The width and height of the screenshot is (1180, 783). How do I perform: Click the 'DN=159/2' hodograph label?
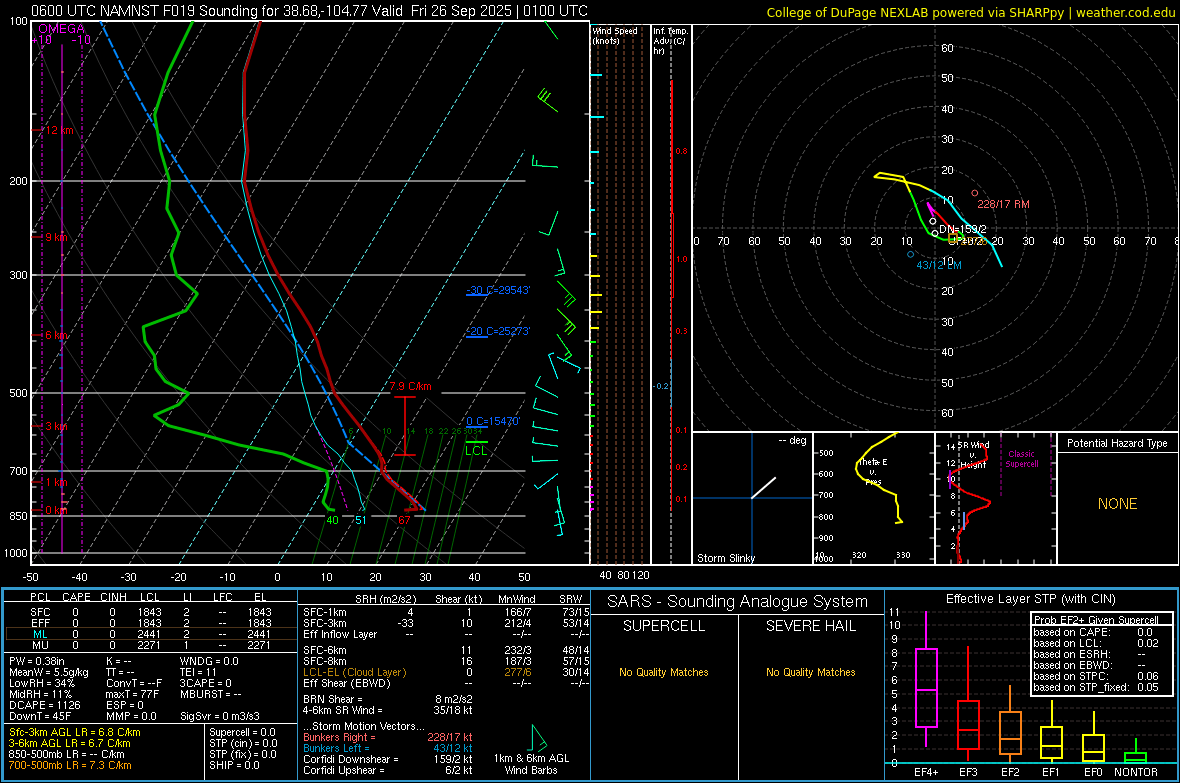963,229
